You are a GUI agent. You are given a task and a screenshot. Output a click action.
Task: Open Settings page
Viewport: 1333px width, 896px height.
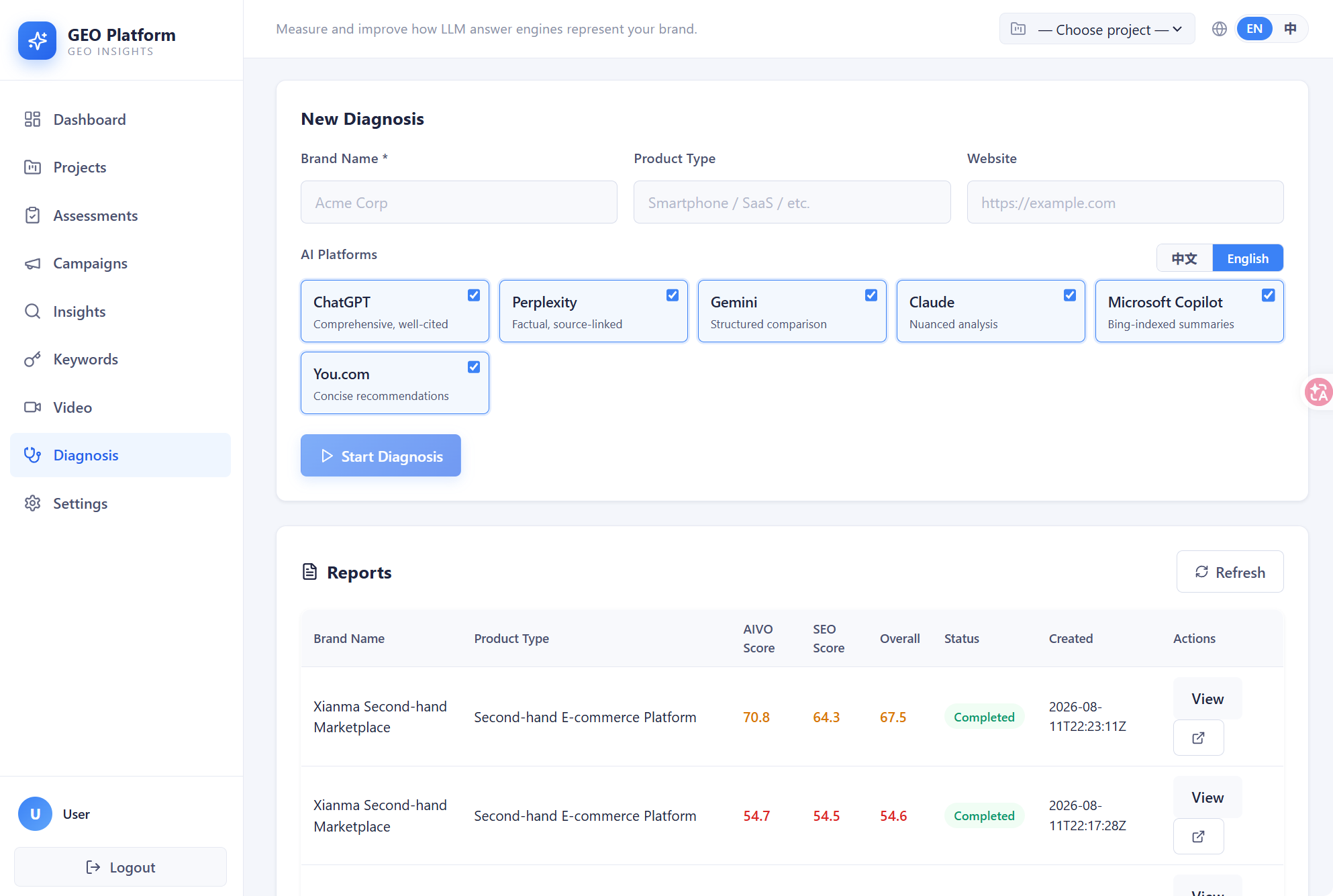pos(121,503)
